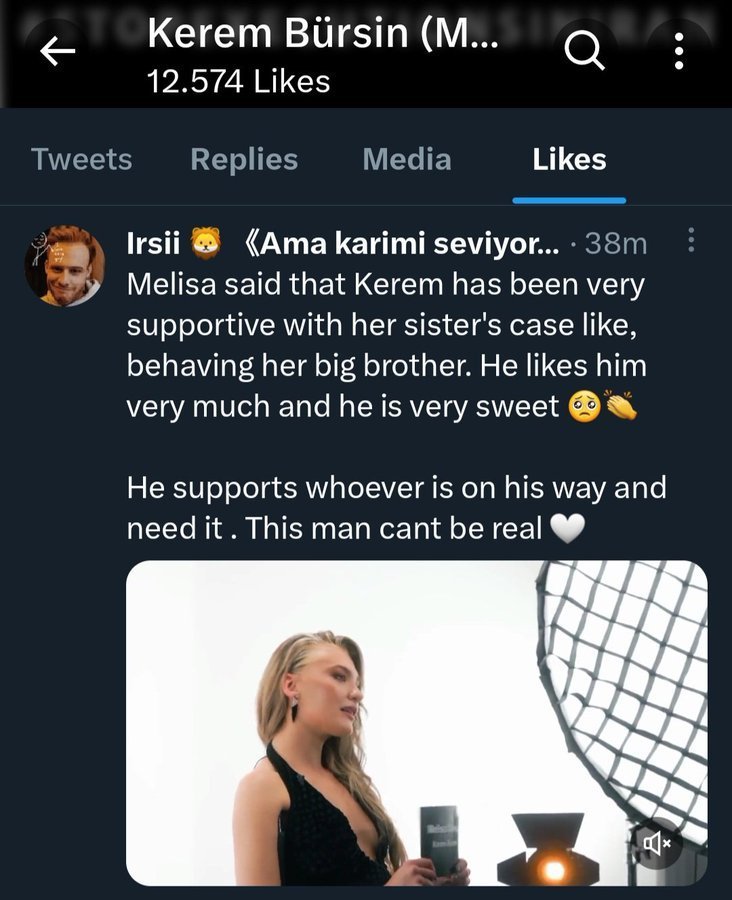Play the video of the blonde woman
Screen dimensions: 732x900
click(416, 722)
